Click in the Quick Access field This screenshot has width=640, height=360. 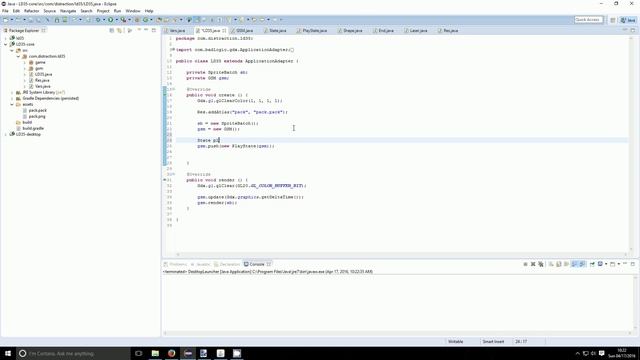588,20
